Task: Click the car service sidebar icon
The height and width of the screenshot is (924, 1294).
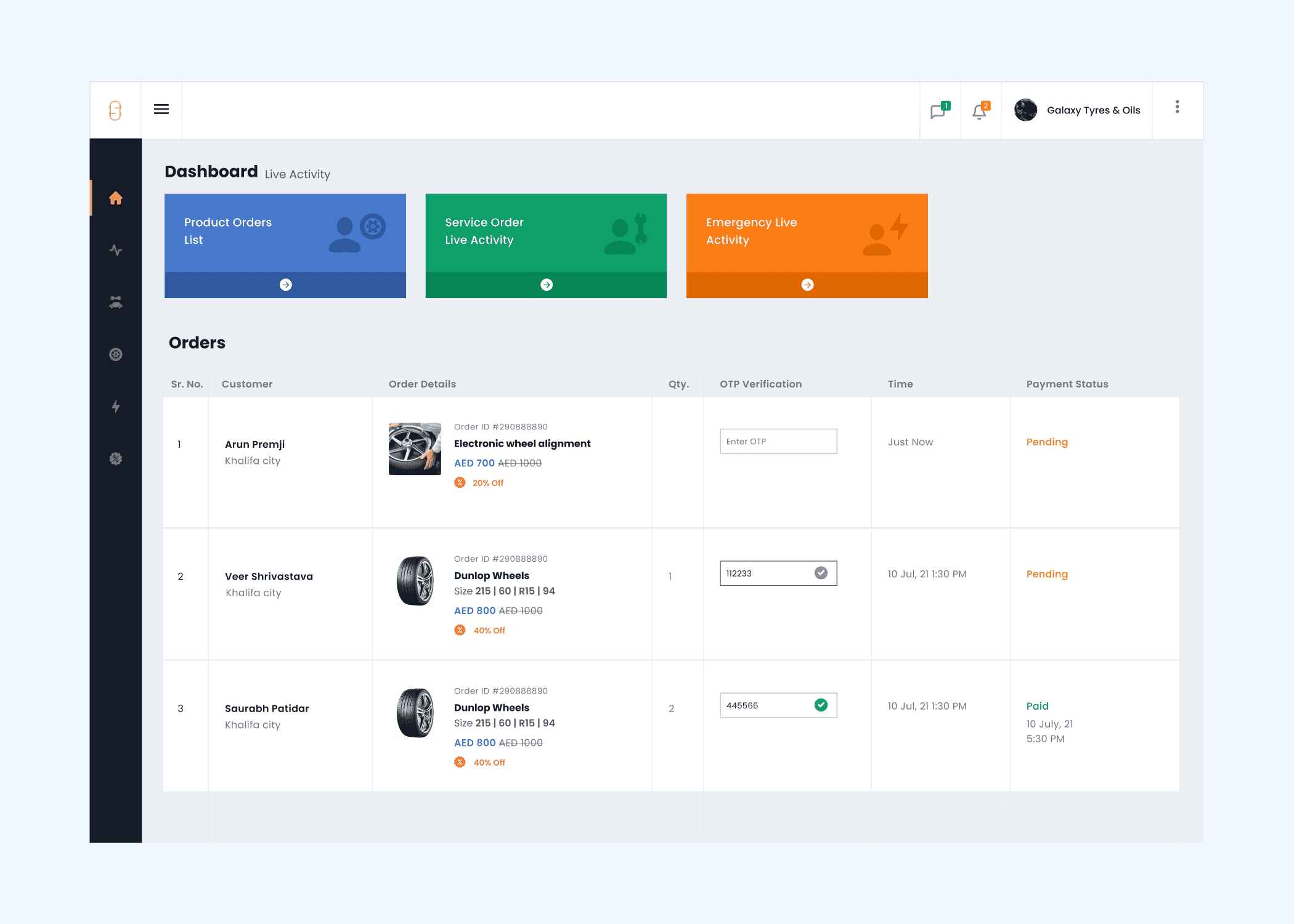Action: [116, 302]
